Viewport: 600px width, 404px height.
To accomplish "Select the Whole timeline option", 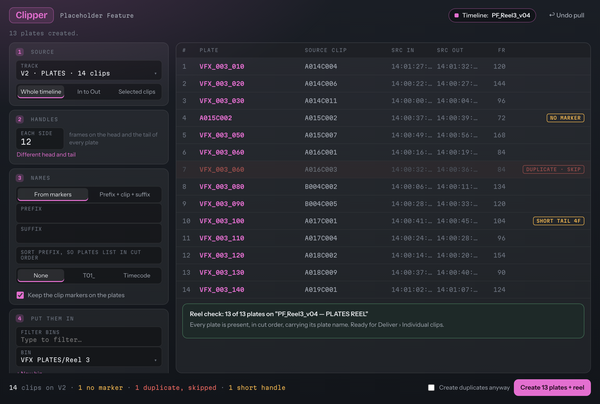I will [x=41, y=92].
